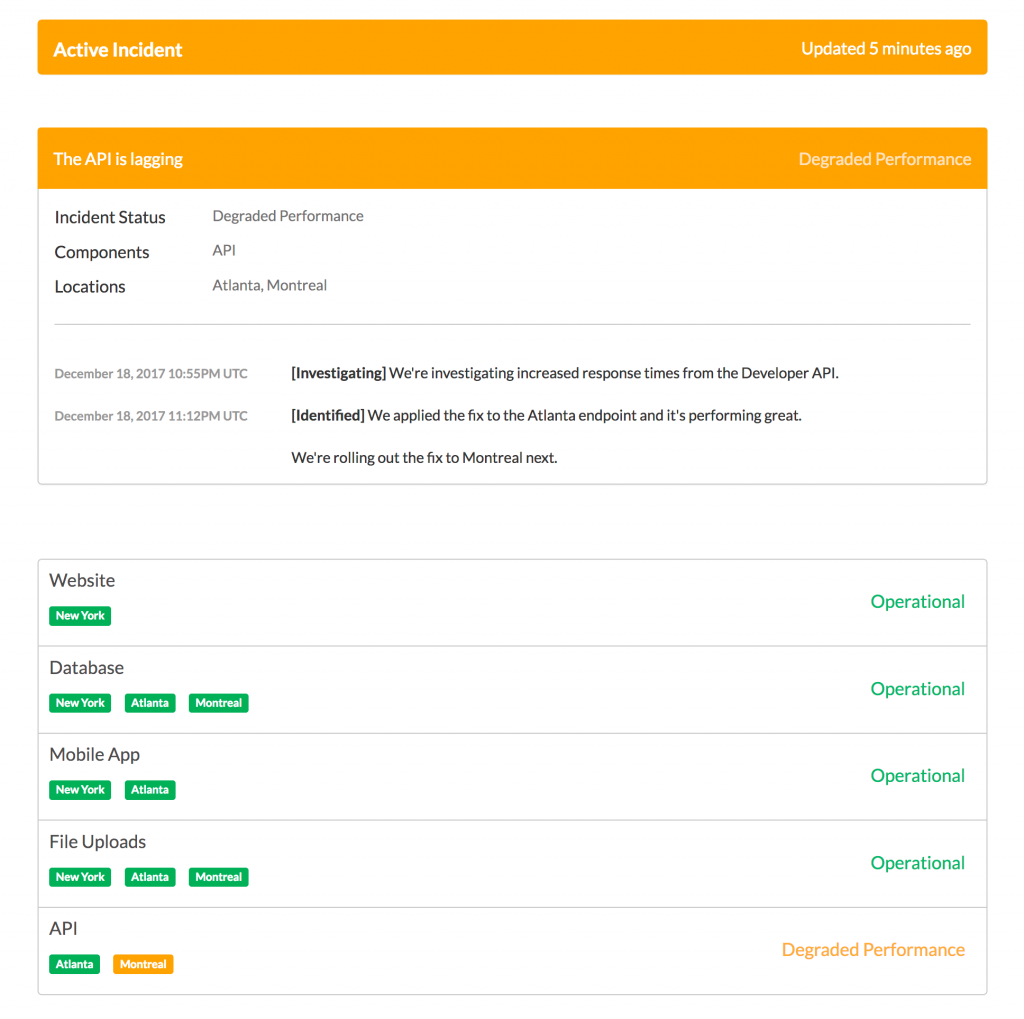
Task: Click the Investigating update entry
Action: 564,372
